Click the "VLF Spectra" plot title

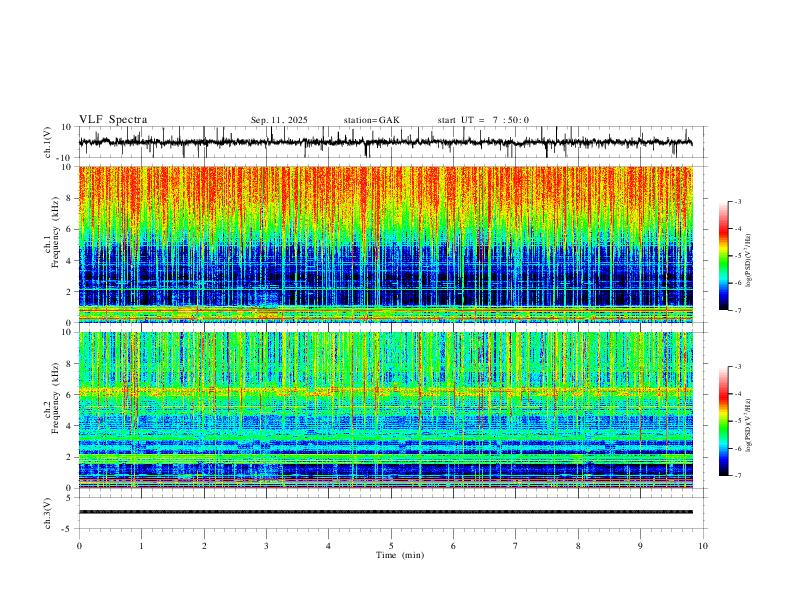113,119
